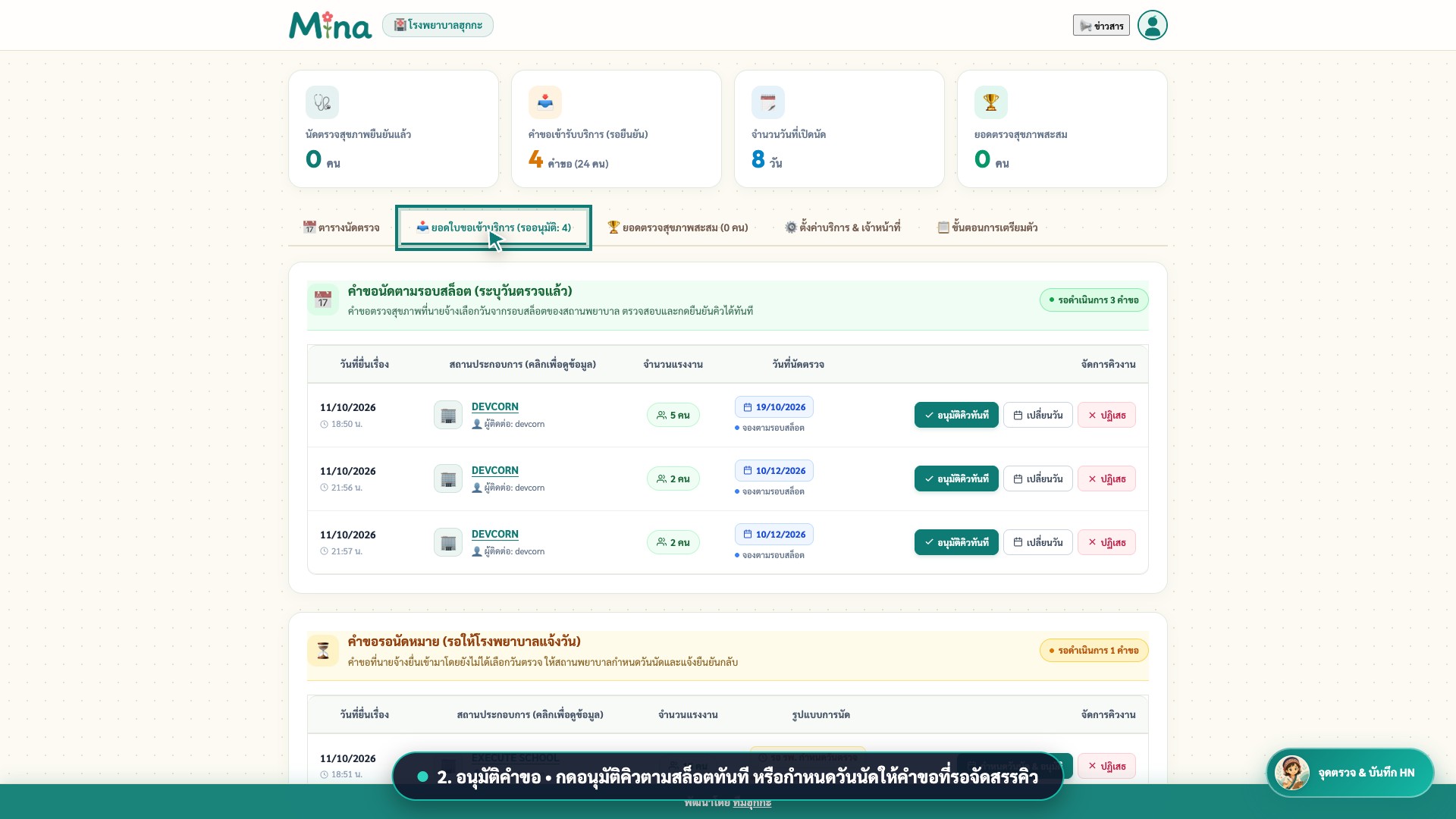Click the inbox icon on pending requests card

pyautogui.click(x=545, y=102)
